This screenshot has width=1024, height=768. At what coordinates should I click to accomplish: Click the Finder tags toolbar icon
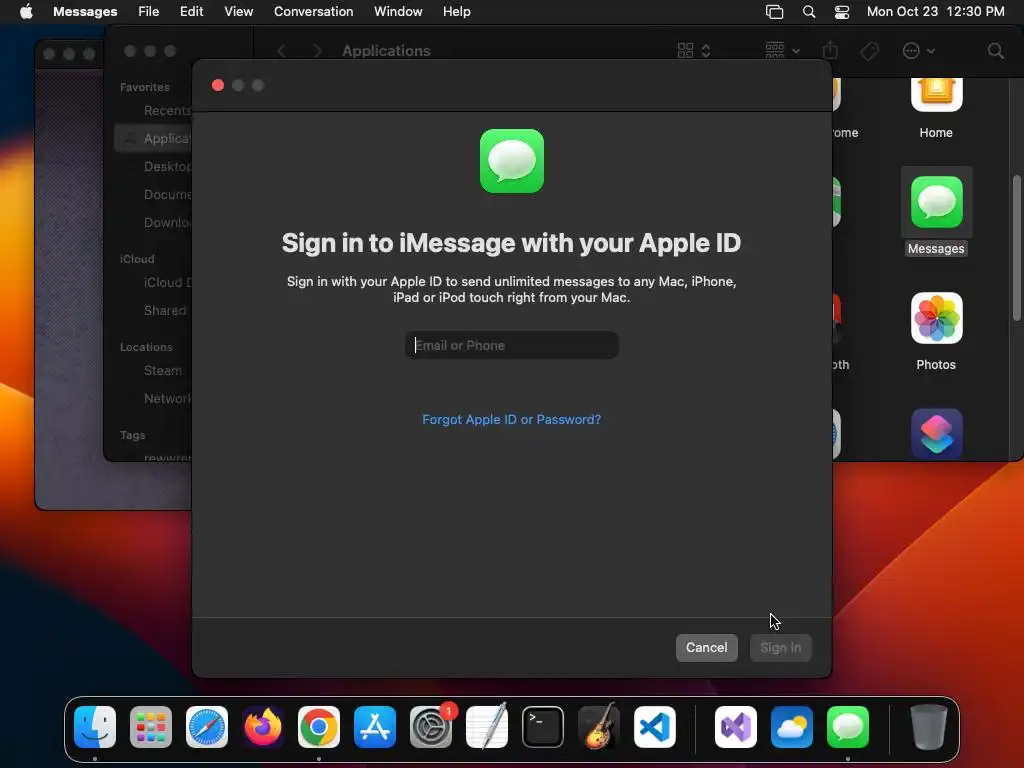pyautogui.click(x=869, y=50)
